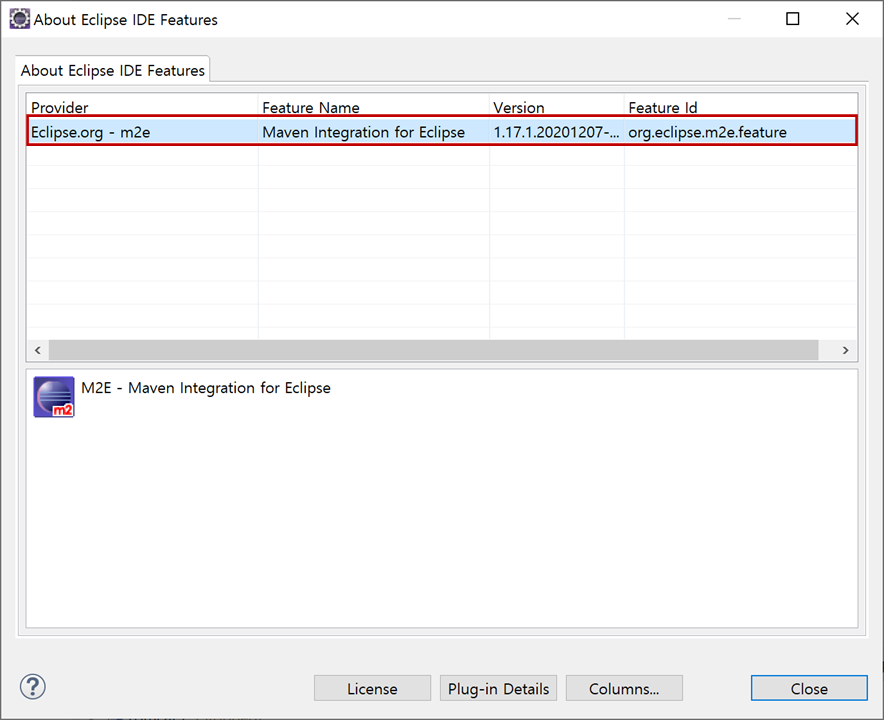Screen dimensions: 884x720
Task: Click the version 1.17.1.20201207 cell
Action: (x=556, y=132)
